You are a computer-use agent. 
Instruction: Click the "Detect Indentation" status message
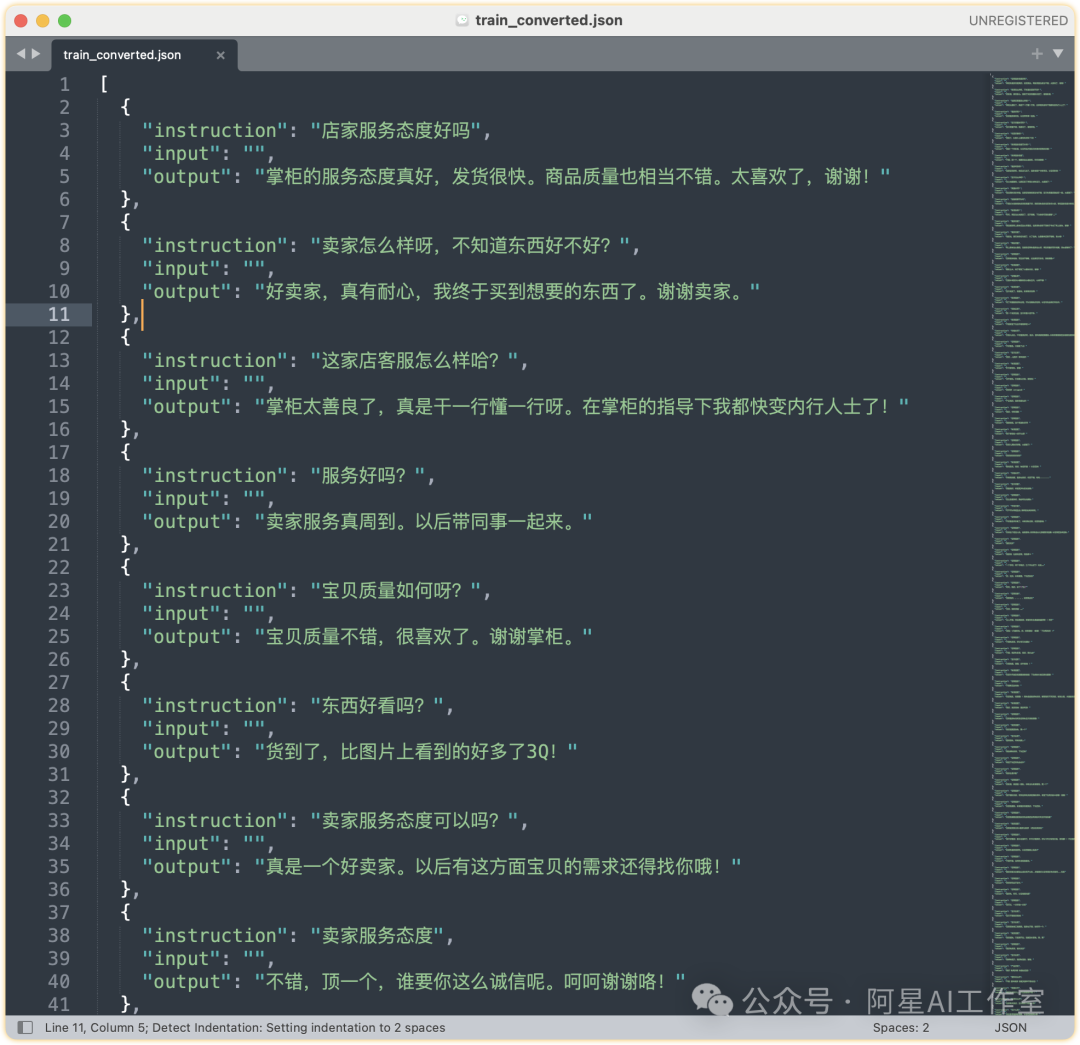pyautogui.click(x=299, y=1027)
